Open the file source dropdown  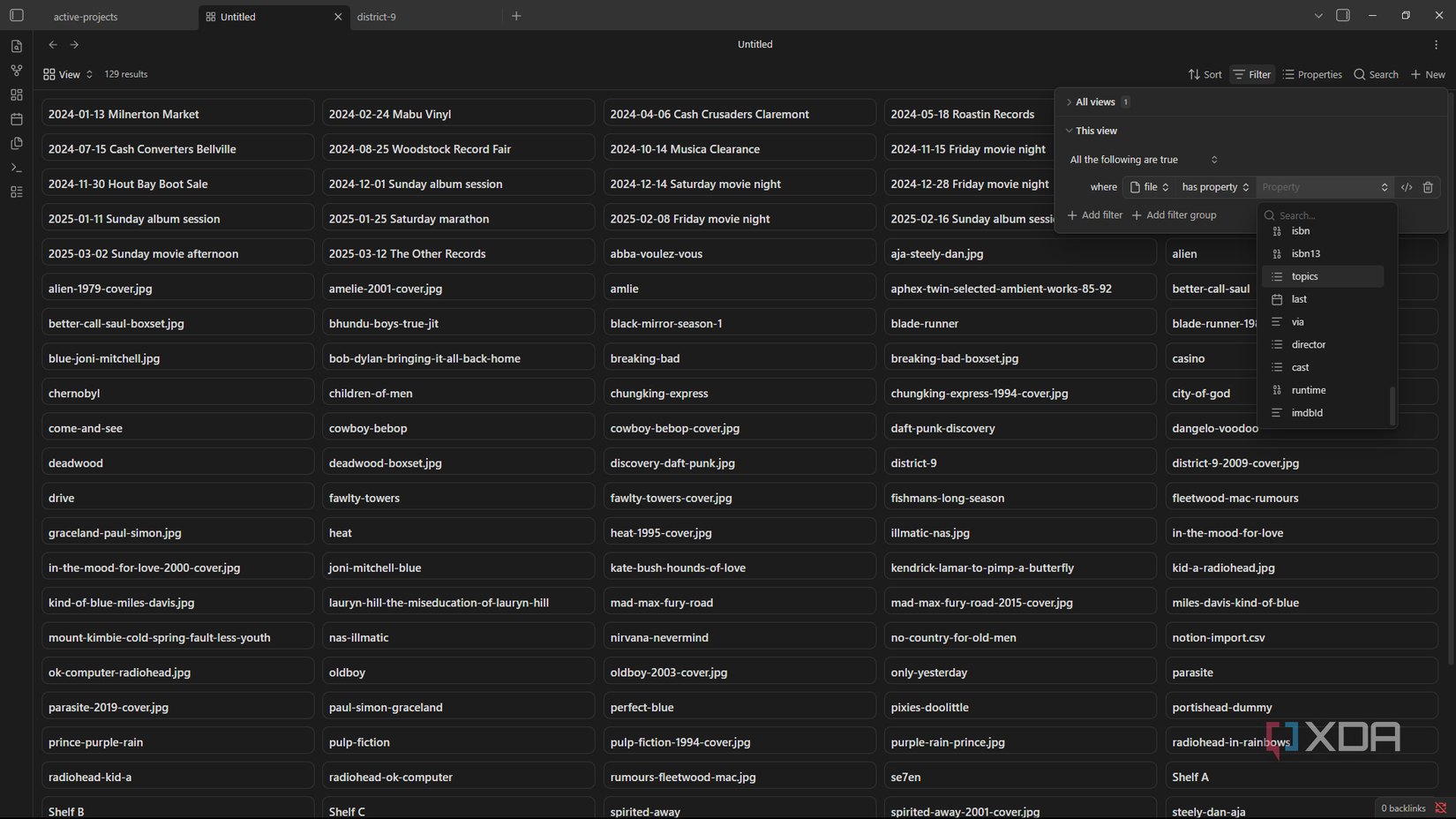[1149, 187]
